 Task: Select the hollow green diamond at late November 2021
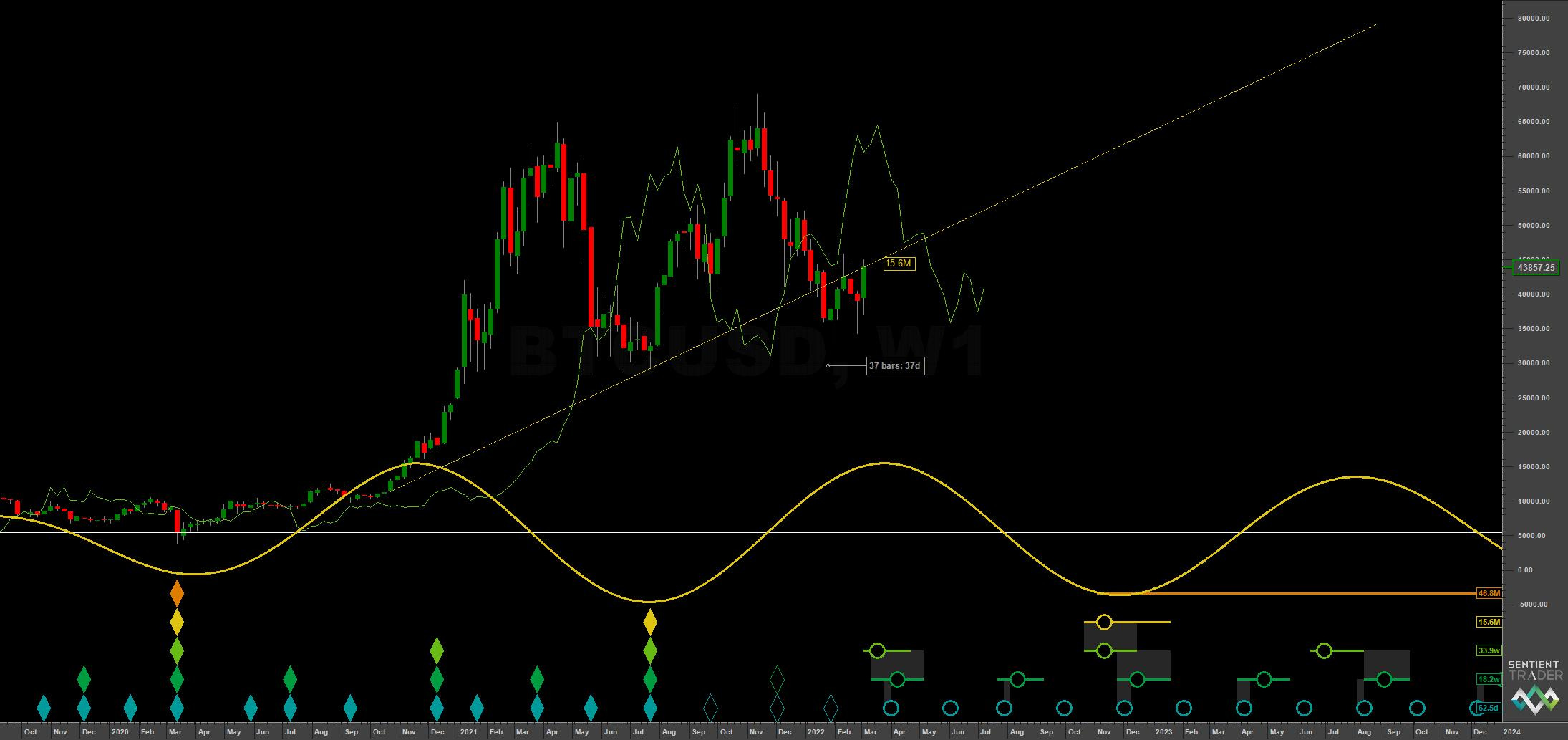(777, 678)
